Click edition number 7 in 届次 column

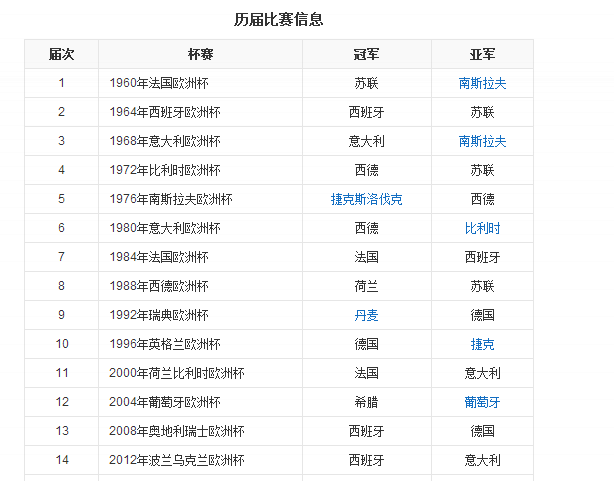point(61,257)
